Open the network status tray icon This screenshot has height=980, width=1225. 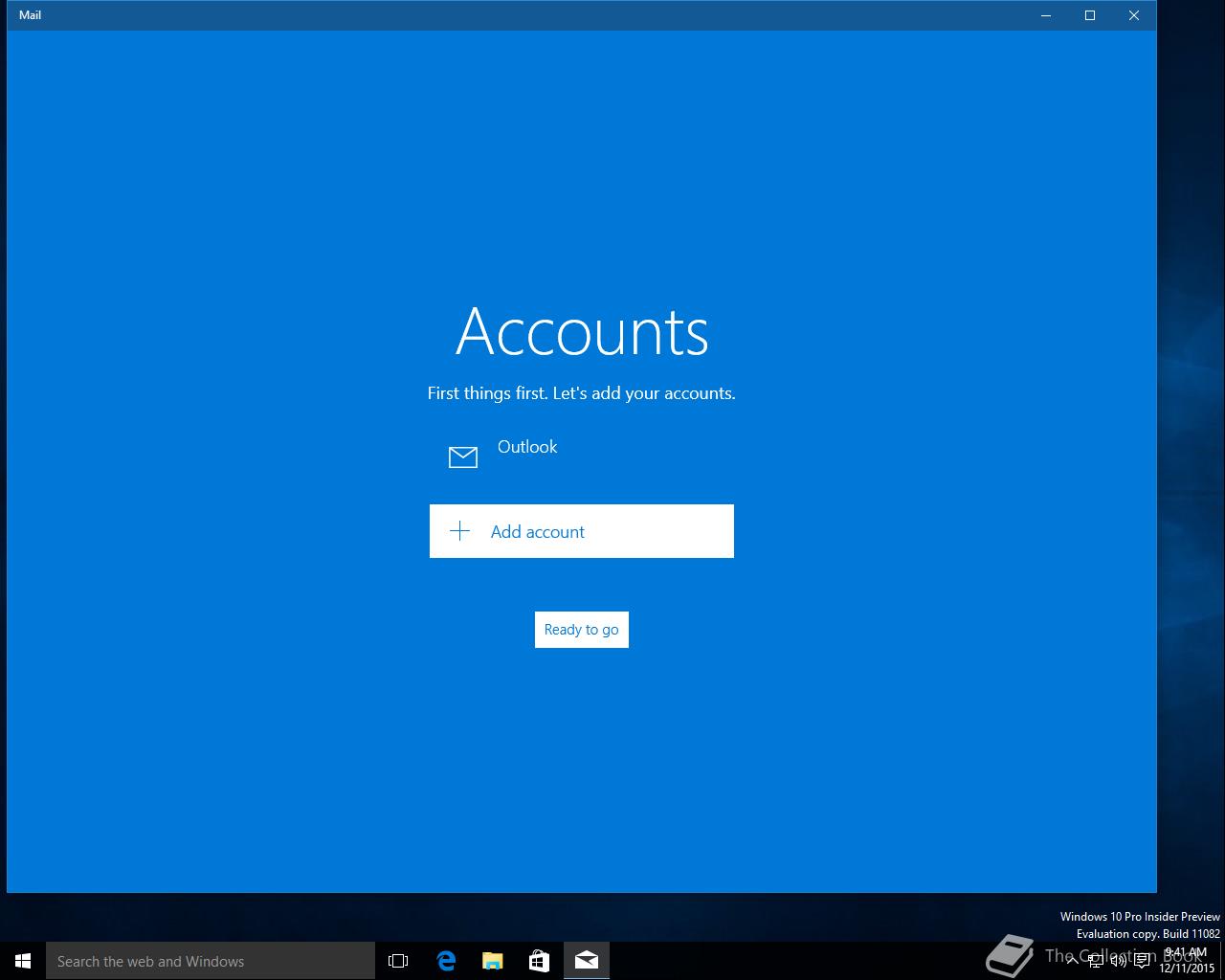click(x=1096, y=961)
